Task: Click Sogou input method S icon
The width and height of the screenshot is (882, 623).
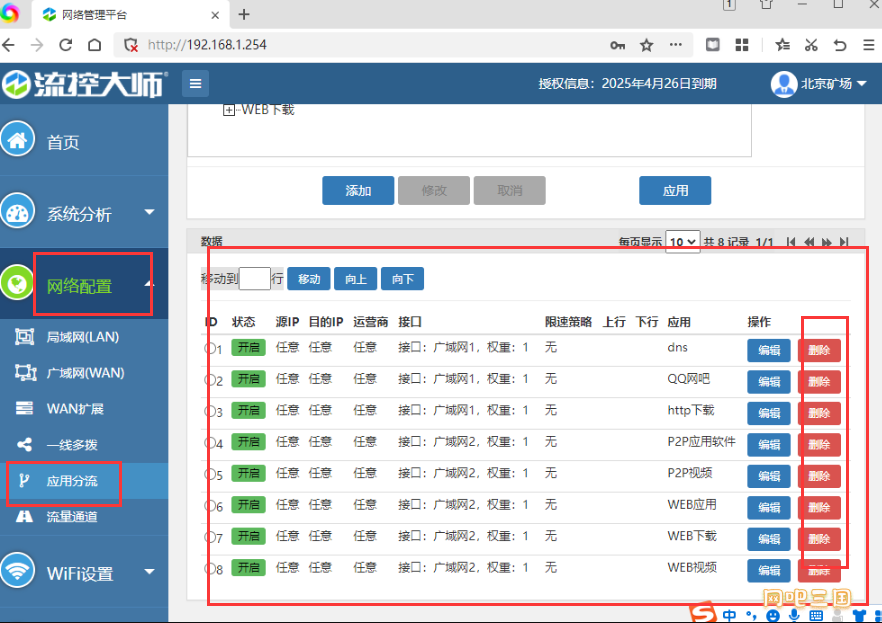Action: click(703, 613)
